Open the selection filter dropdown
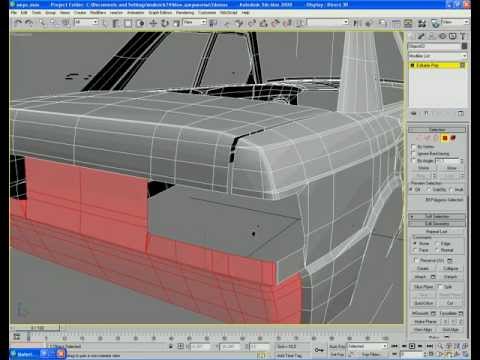The image size is (480, 360). pyautogui.click(x=86, y=22)
